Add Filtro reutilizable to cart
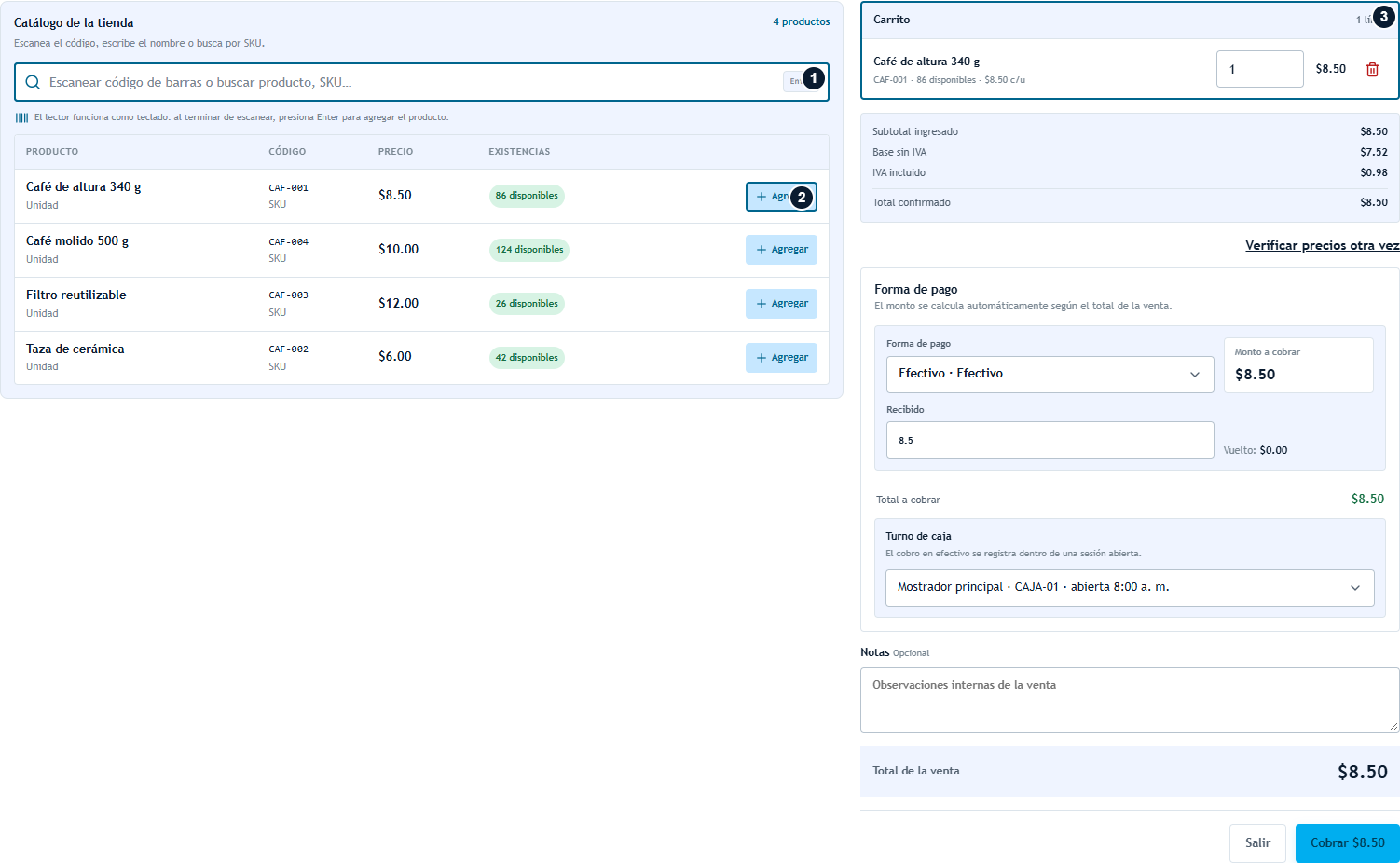The height and width of the screenshot is (863, 1400). click(x=781, y=304)
